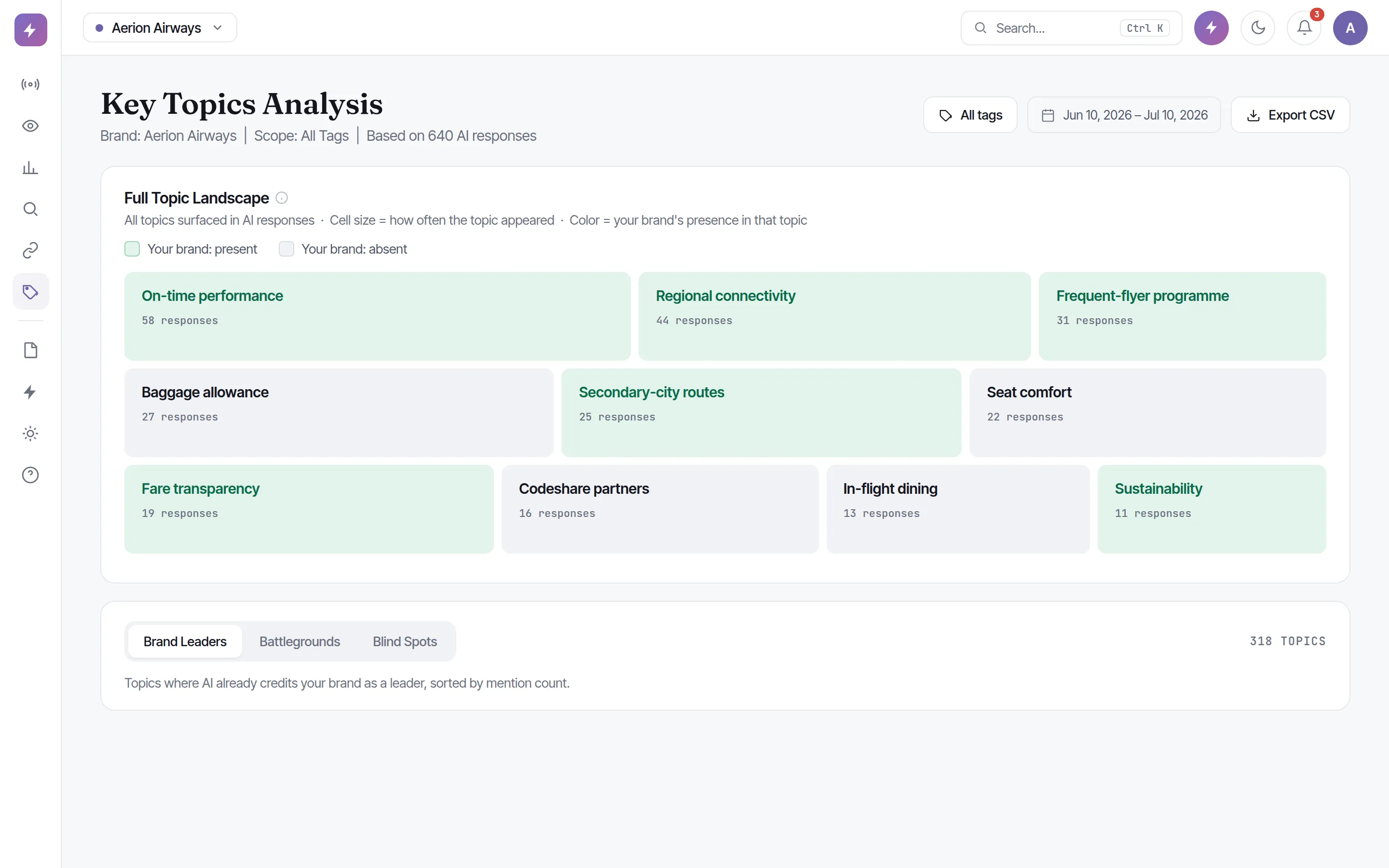Open the user avatar A menu
This screenshot has height=868, width=1389.
pos(1350,27)
